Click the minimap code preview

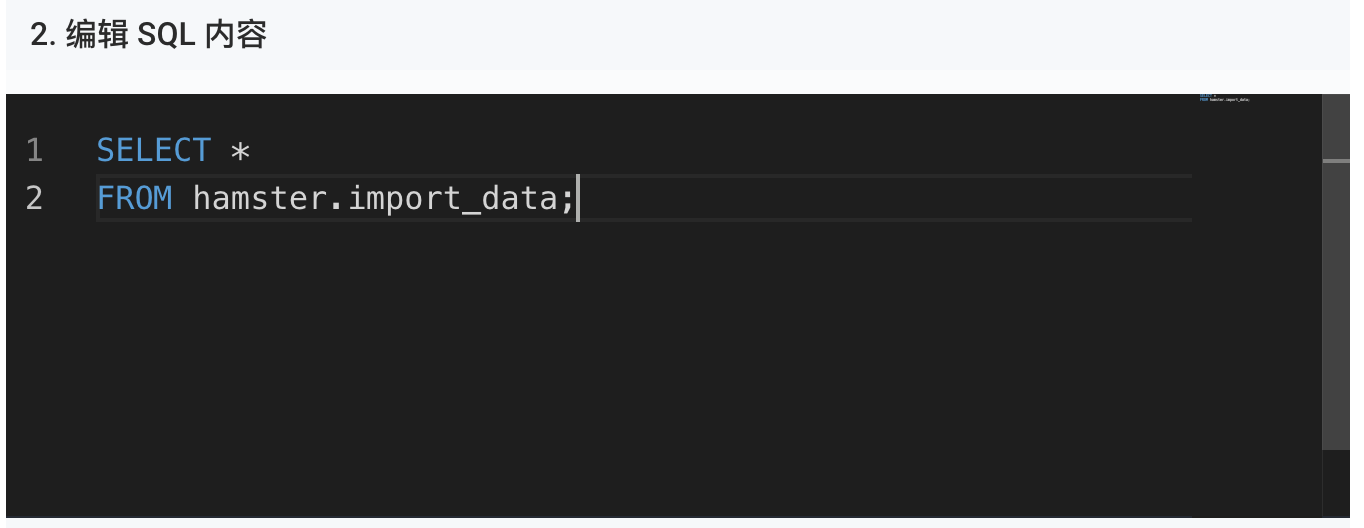1225,98
